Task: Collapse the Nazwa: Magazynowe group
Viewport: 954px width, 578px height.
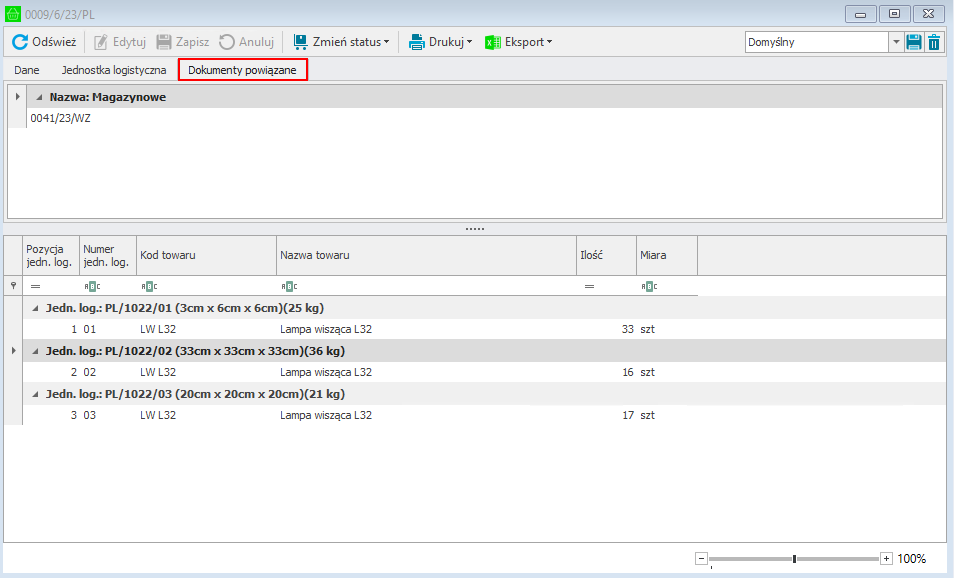Action: click(x=39, y=98)
